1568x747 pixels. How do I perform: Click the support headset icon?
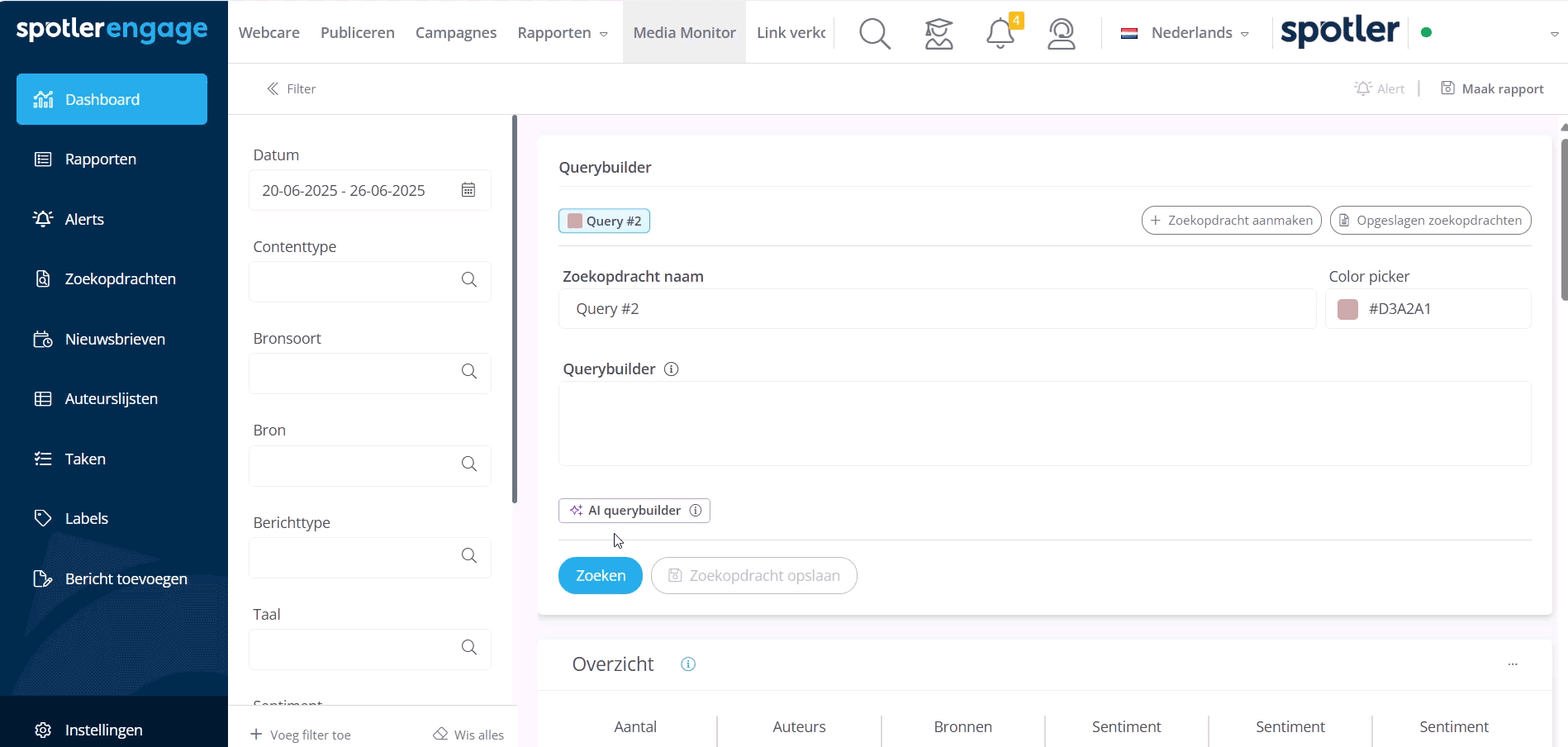[x=1062, y=33]
